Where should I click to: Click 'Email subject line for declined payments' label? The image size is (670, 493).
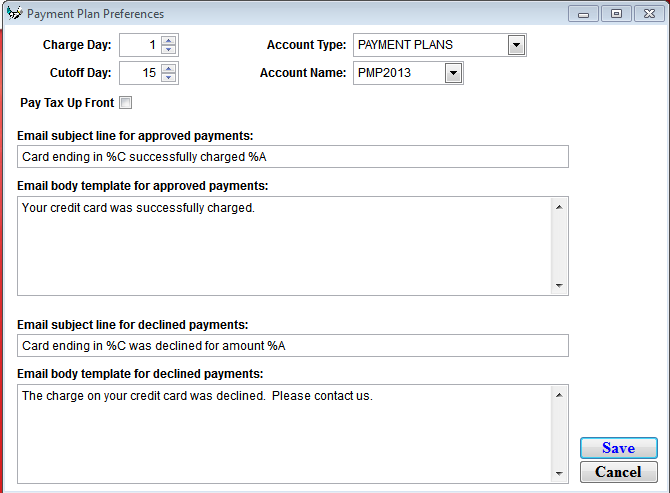tap(132, 325)
